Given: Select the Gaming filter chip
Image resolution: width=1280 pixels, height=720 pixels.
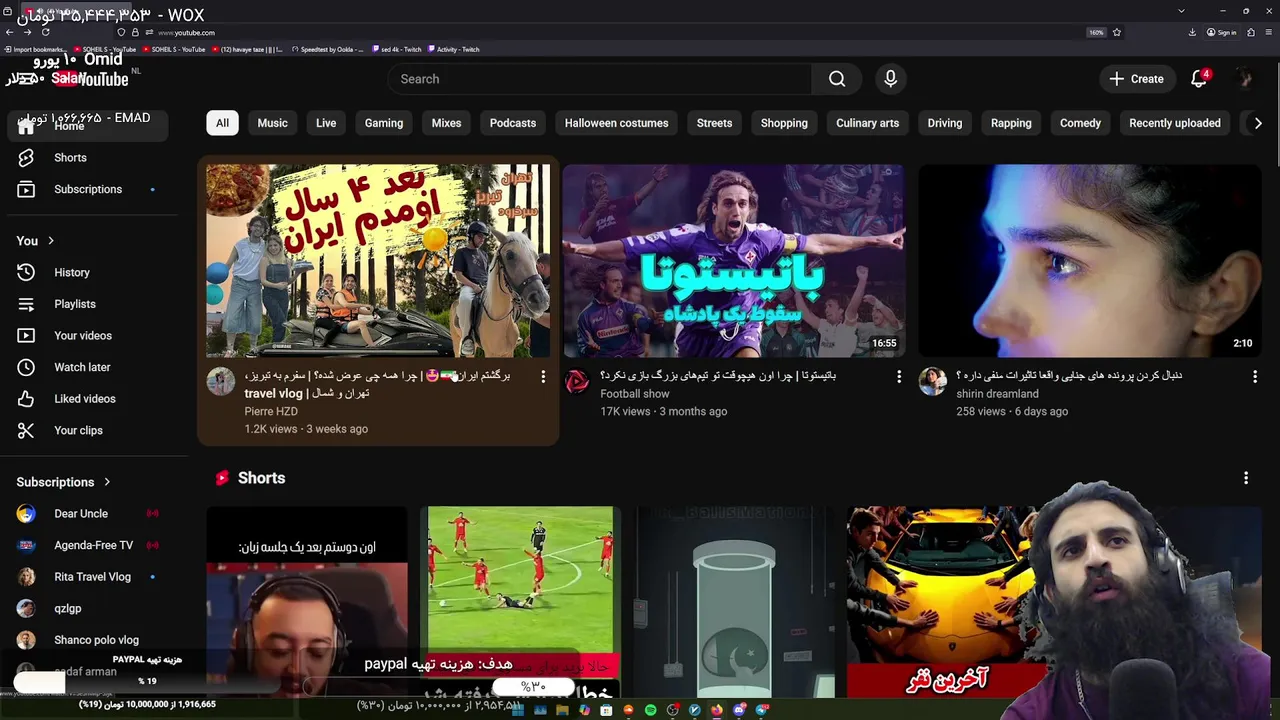Looking at the screenshot, I should coord(384,123).
